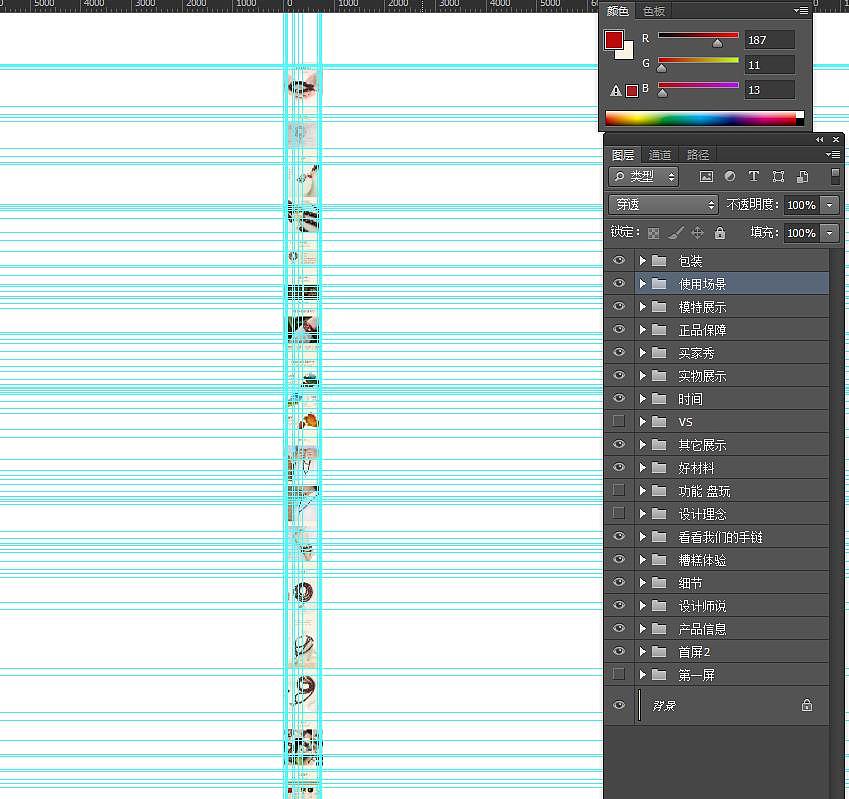
Task: Expand the 正品保障 group
Action: click(x=643, y=330)
